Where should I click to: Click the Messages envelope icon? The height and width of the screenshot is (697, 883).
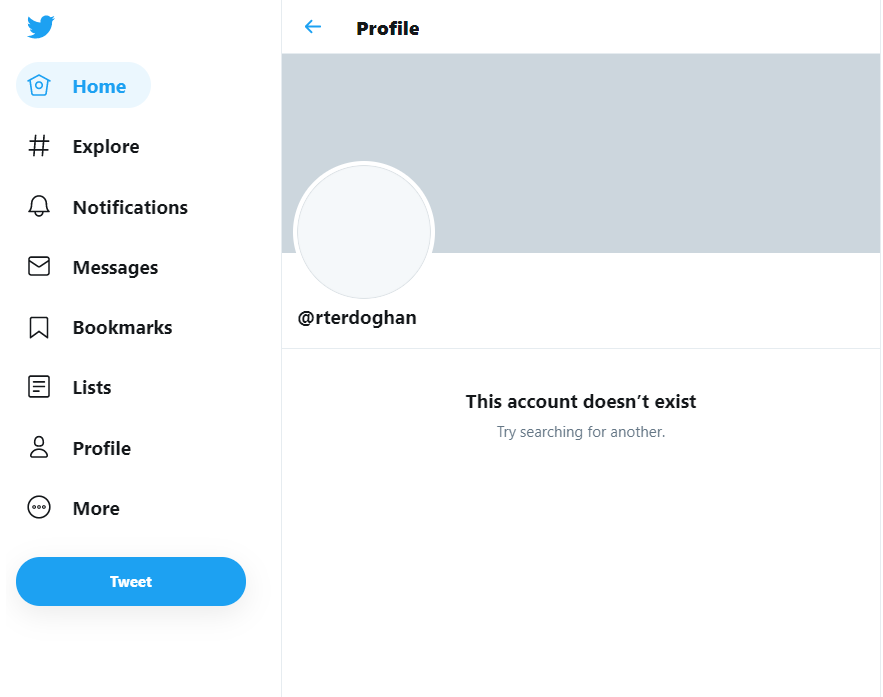click(x=39, y=266)
